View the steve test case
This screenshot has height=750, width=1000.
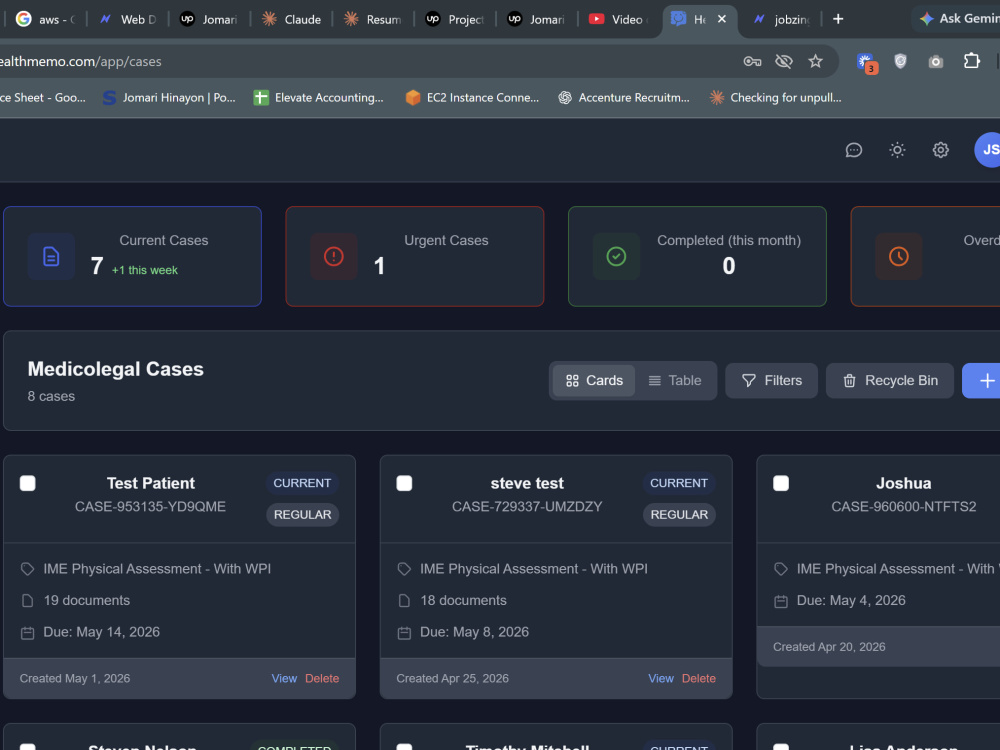coord(661,679)
